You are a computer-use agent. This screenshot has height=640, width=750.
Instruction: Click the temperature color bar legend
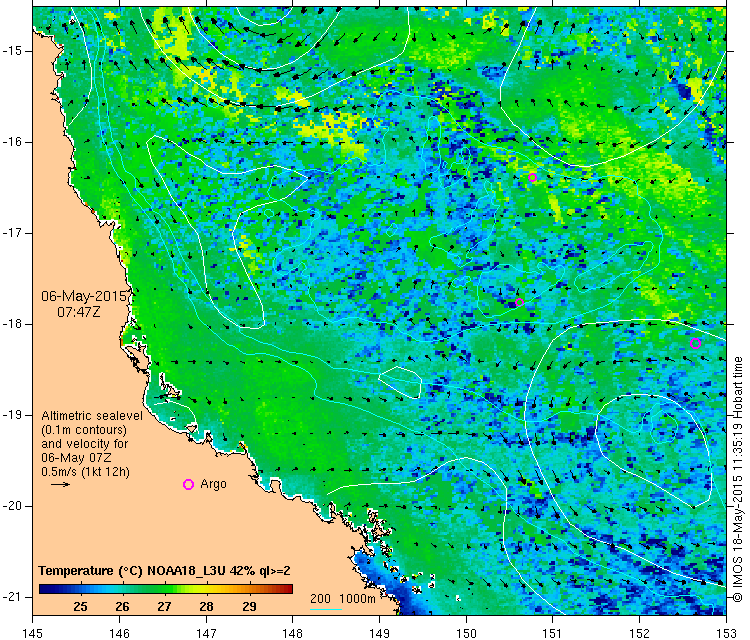(x=165, y=589)
